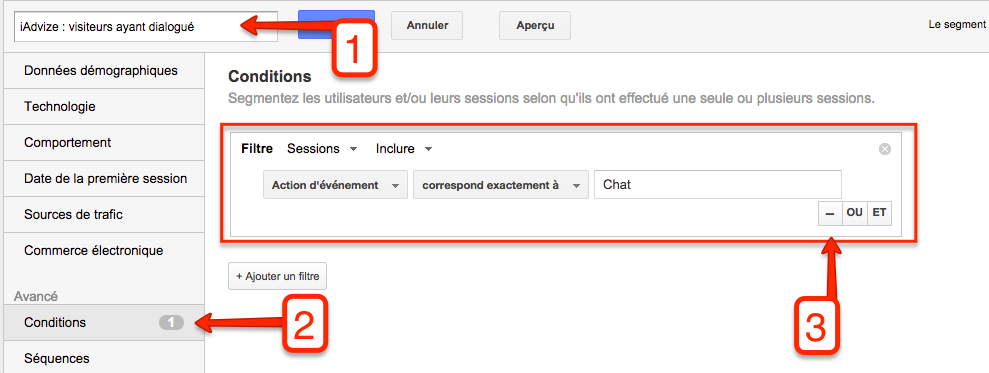Click the segment name field 'iAdvize : visiteurs ayant dialogué'
The image size is (989, 373).
click(146, 27)
